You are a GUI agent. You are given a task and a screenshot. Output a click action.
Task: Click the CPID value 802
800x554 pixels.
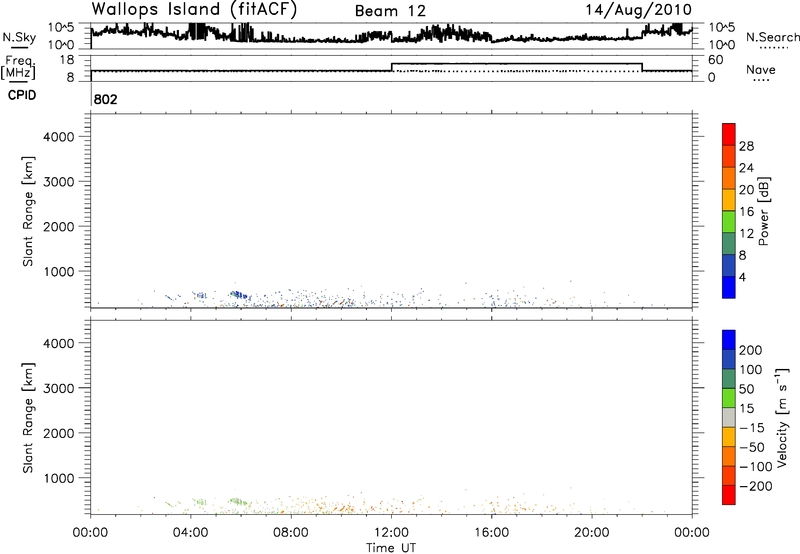coord(106,99)
